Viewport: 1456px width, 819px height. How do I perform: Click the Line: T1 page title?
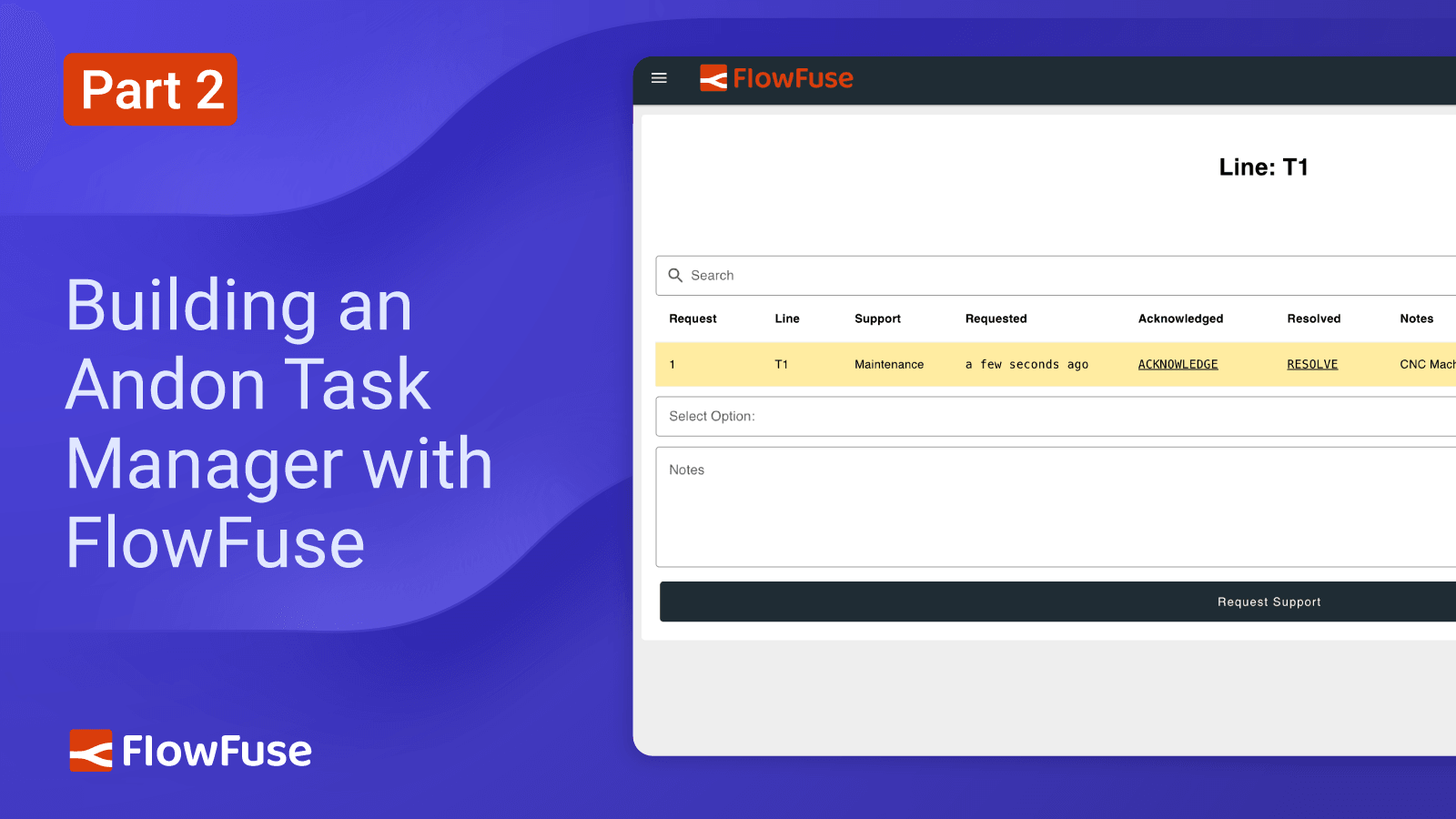(x=1264, y=167)
